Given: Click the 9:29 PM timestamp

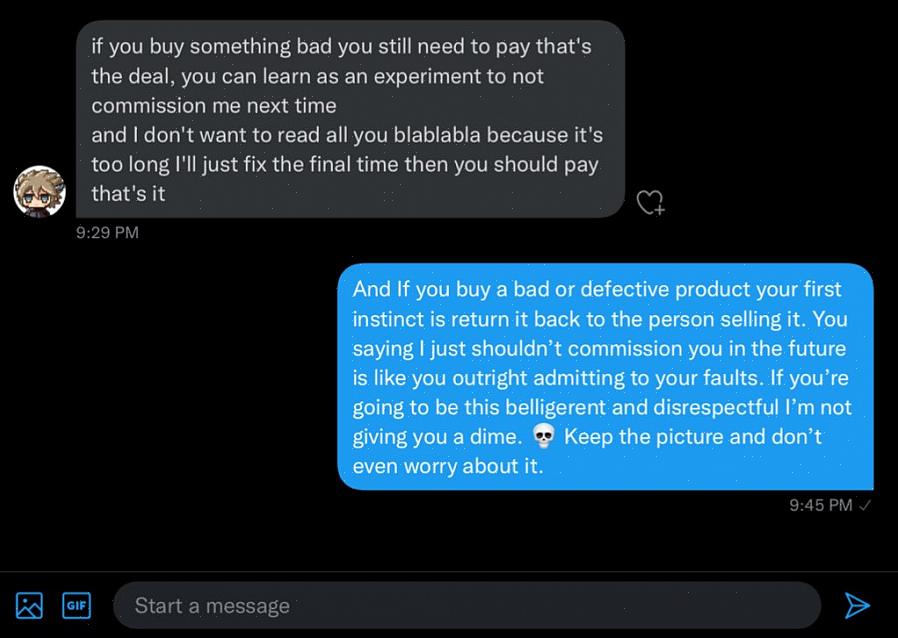Looking at the screenshot, I should pyautogui.click(x=107, y=233).
